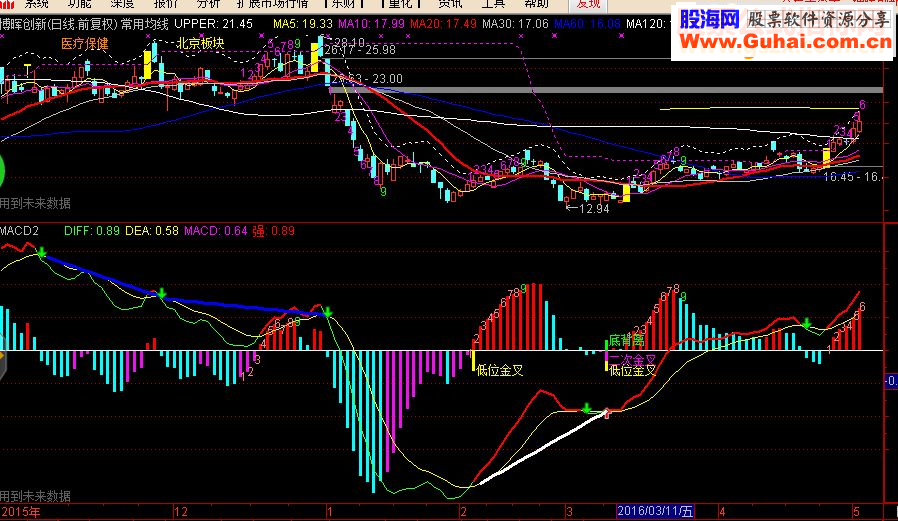Viewport: 898px width, 521px height.
Task: Select the MA60 legend entry
Action: (x=587, y=24)
